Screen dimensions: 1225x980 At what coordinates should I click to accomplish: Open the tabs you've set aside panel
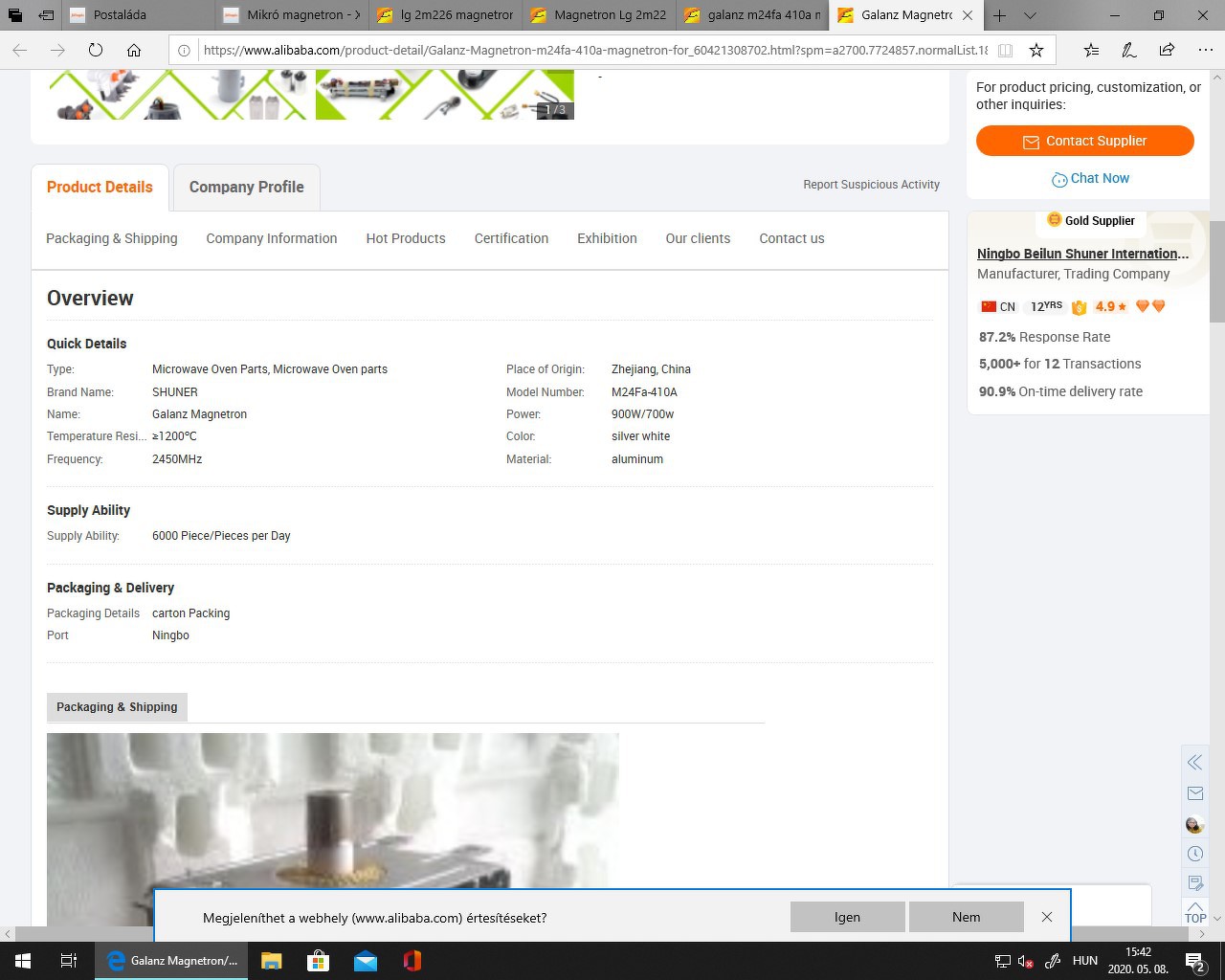pyautogui.click(x=14, y=15)
